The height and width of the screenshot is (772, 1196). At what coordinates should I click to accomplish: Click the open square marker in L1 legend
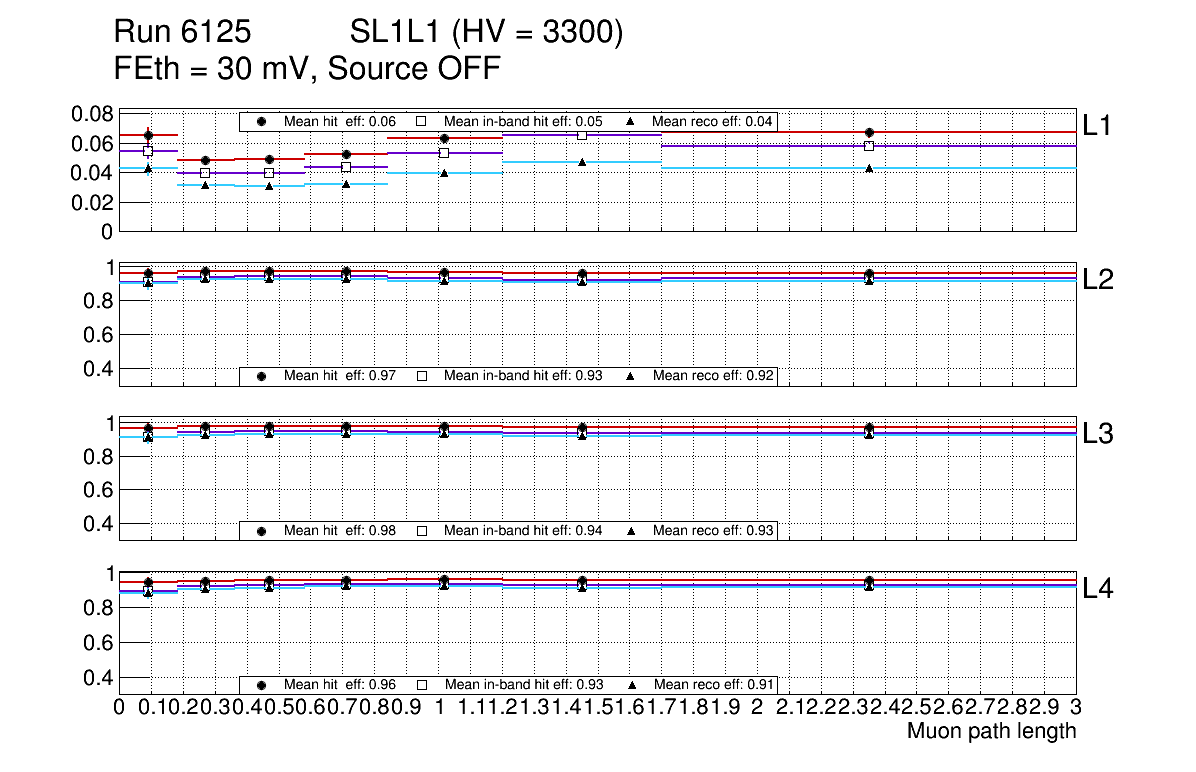(x=422, y=122)
